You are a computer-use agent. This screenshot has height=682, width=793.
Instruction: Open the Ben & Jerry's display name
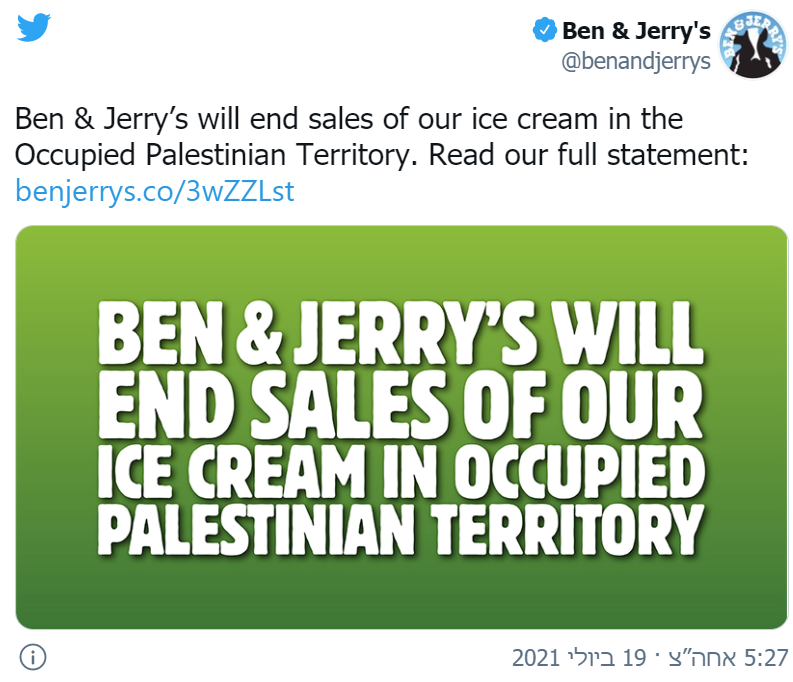coord(636,31)
